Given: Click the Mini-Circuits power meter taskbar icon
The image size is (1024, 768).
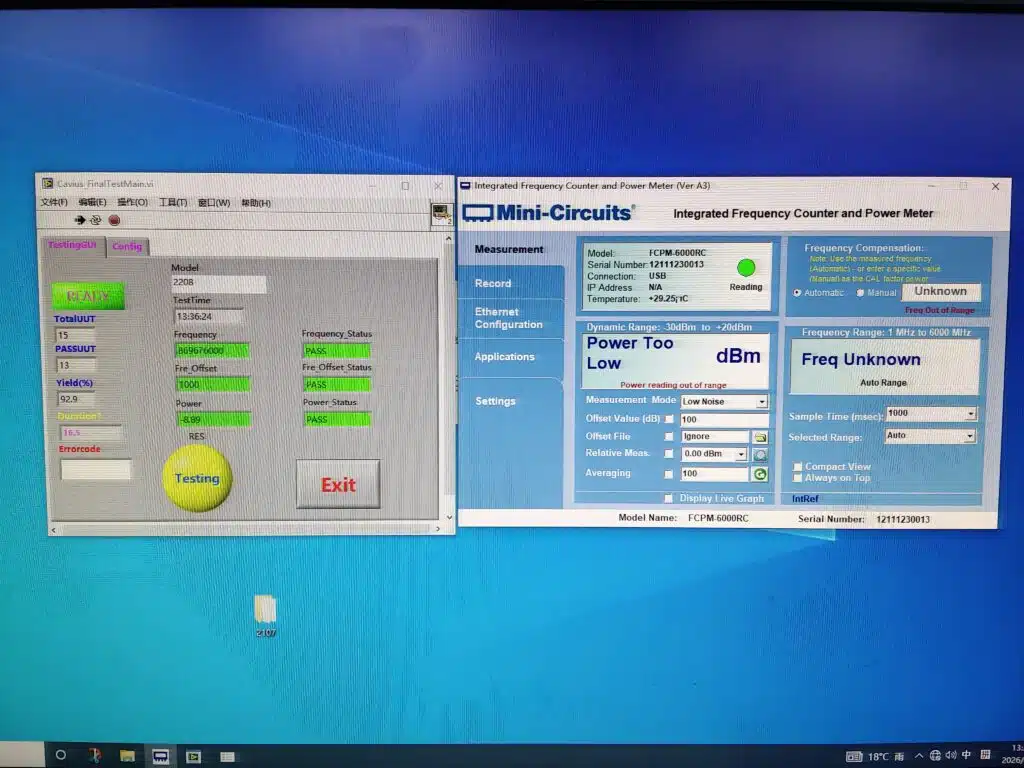Looking at the screenshot, I should point(161,756).
